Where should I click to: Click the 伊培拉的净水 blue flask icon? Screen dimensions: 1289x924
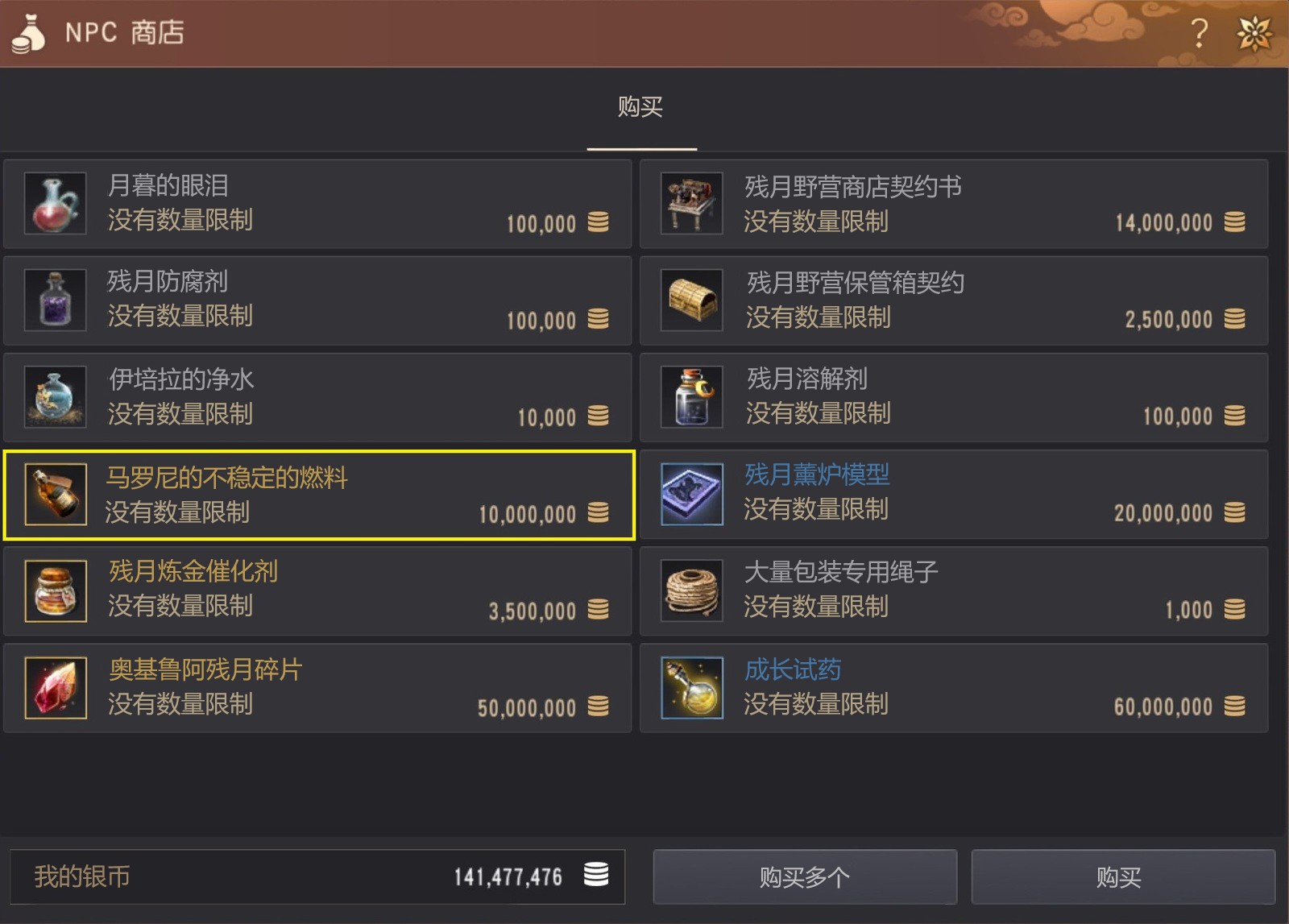(56, 397)
